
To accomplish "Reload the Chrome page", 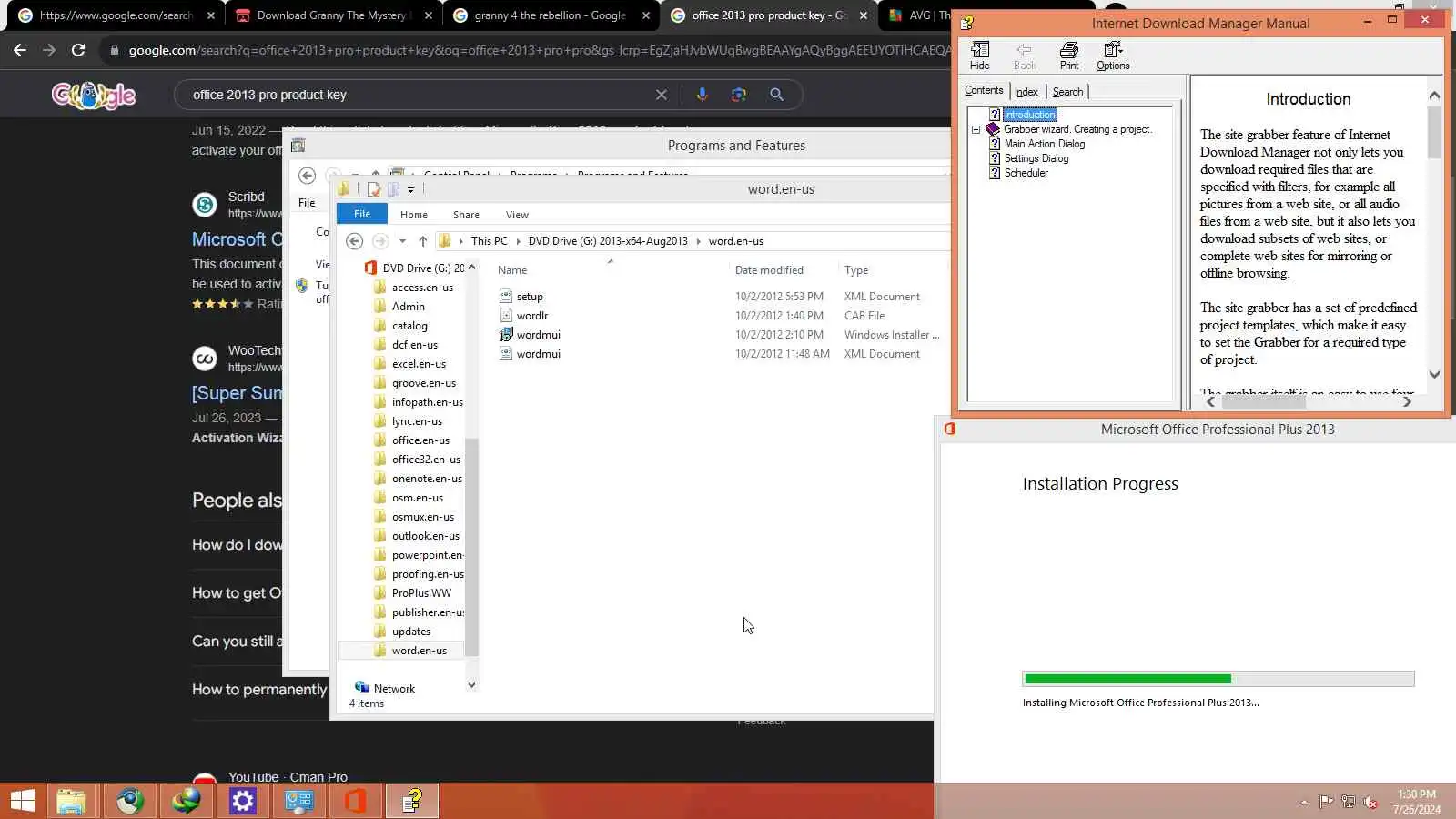I will pyautogui.click(x=78, y=51).
